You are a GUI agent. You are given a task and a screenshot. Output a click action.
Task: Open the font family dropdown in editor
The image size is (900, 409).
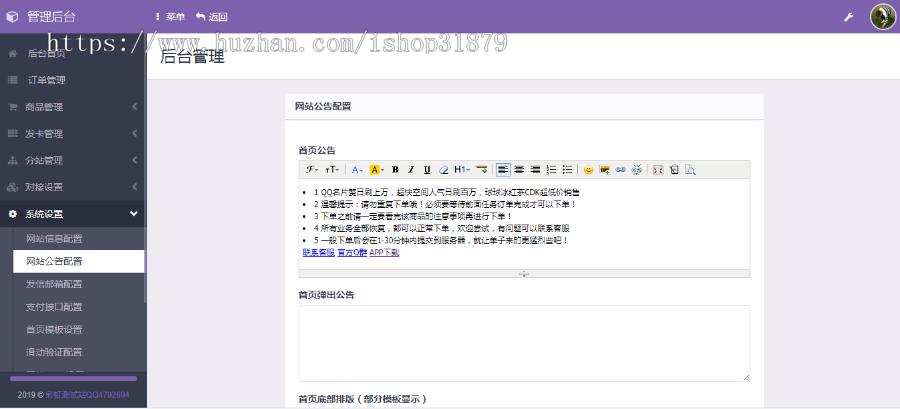[x=312, y=170]
